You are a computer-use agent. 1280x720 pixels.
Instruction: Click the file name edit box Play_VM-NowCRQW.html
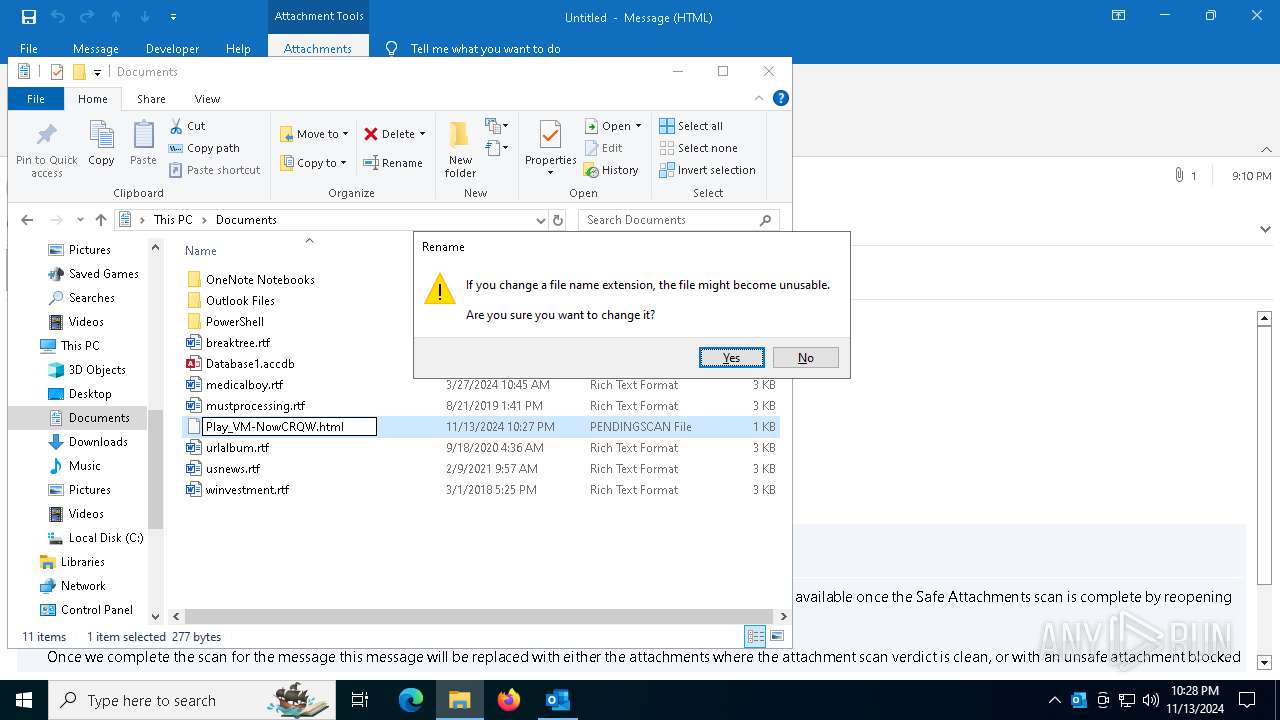tap(289, 427)
